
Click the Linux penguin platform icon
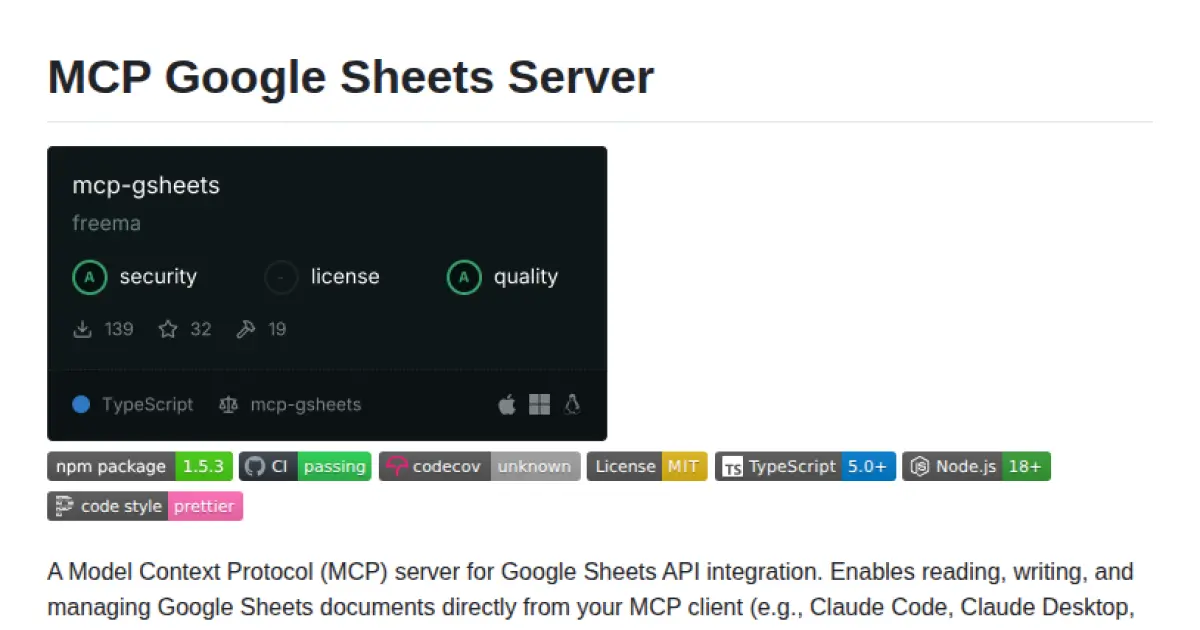click(x=572, y=404)
